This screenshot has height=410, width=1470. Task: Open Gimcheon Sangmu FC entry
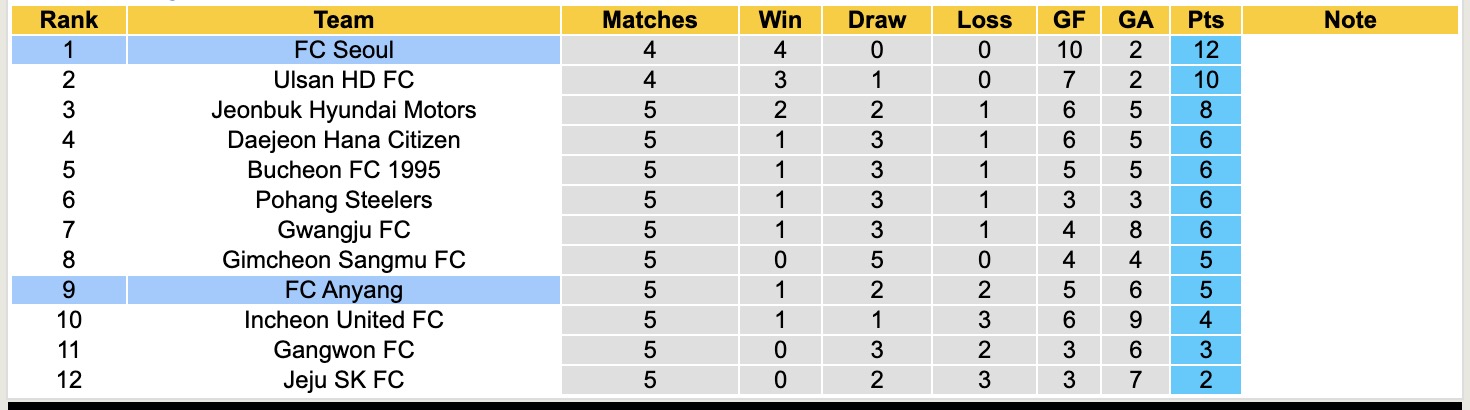click(x=344, y=260)
